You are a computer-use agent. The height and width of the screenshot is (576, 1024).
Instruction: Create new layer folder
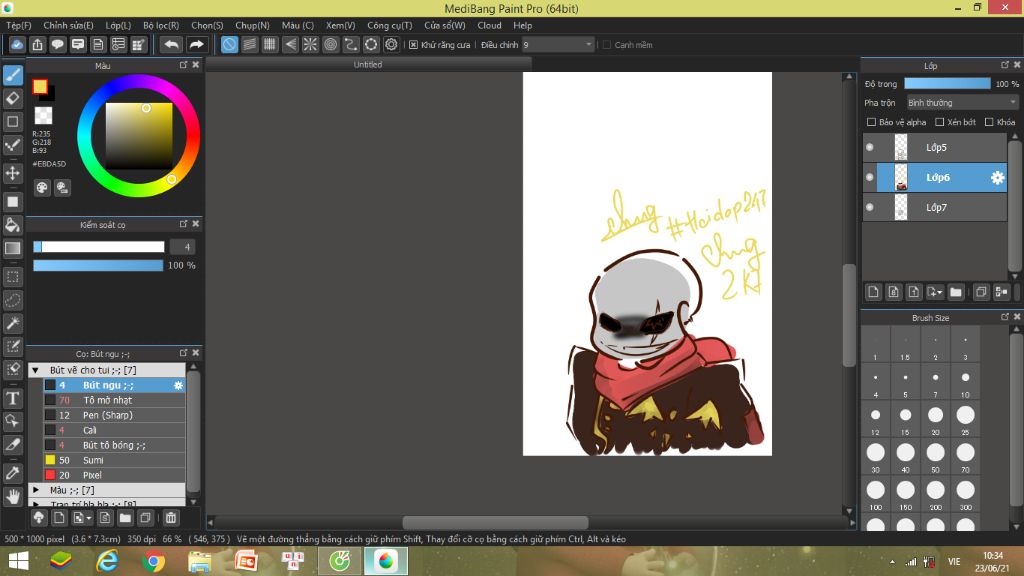tap(955, 292)
